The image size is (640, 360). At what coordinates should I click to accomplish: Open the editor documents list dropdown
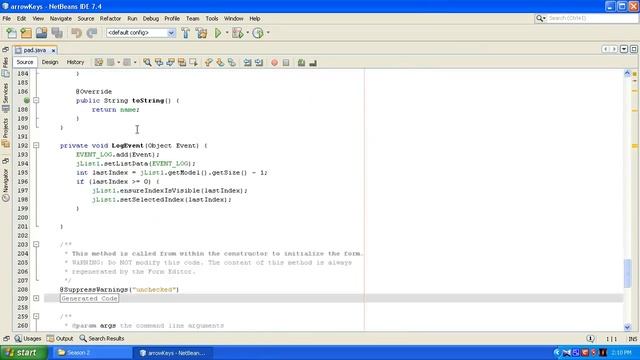click(624, 49)
